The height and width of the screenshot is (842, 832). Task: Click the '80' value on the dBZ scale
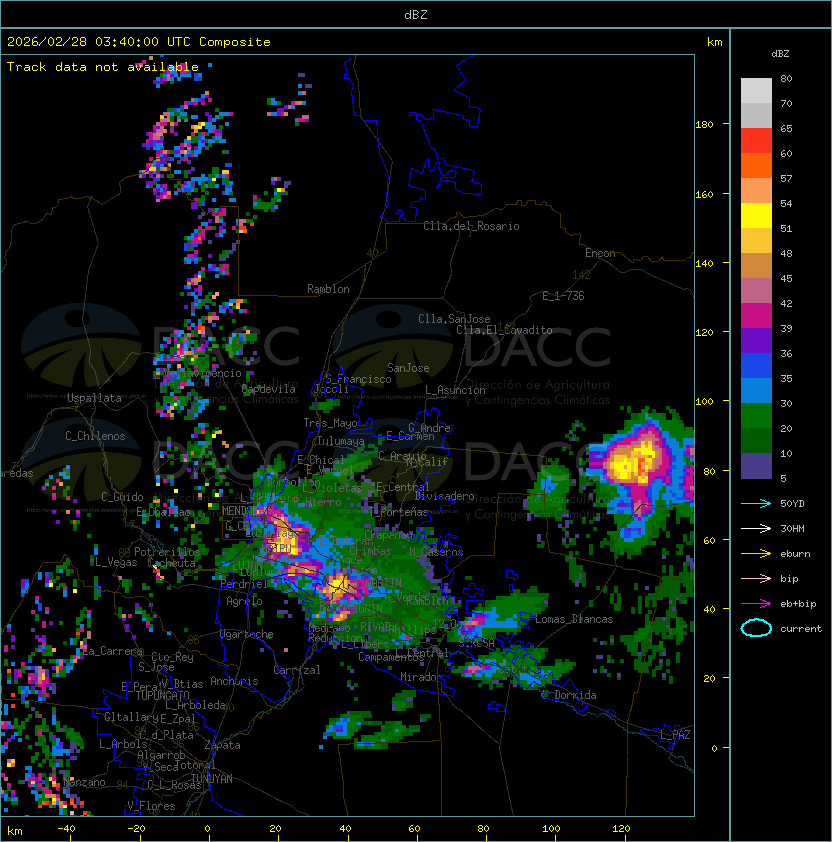(786, 78)
